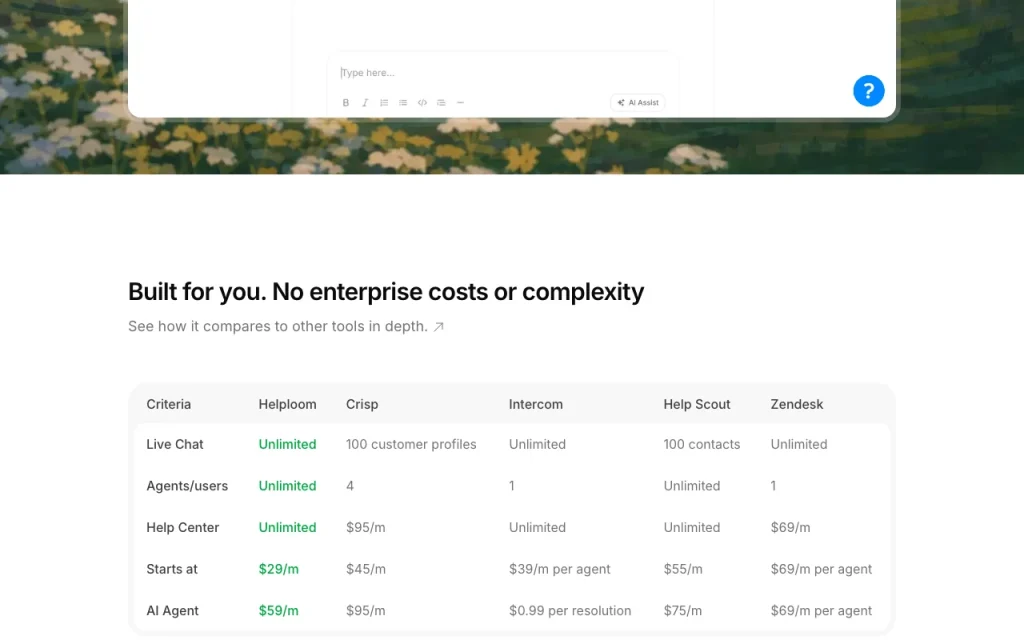Screen dimensions: 1024x640
Task: Click the Helploom column header
Action: coord(287,404)
